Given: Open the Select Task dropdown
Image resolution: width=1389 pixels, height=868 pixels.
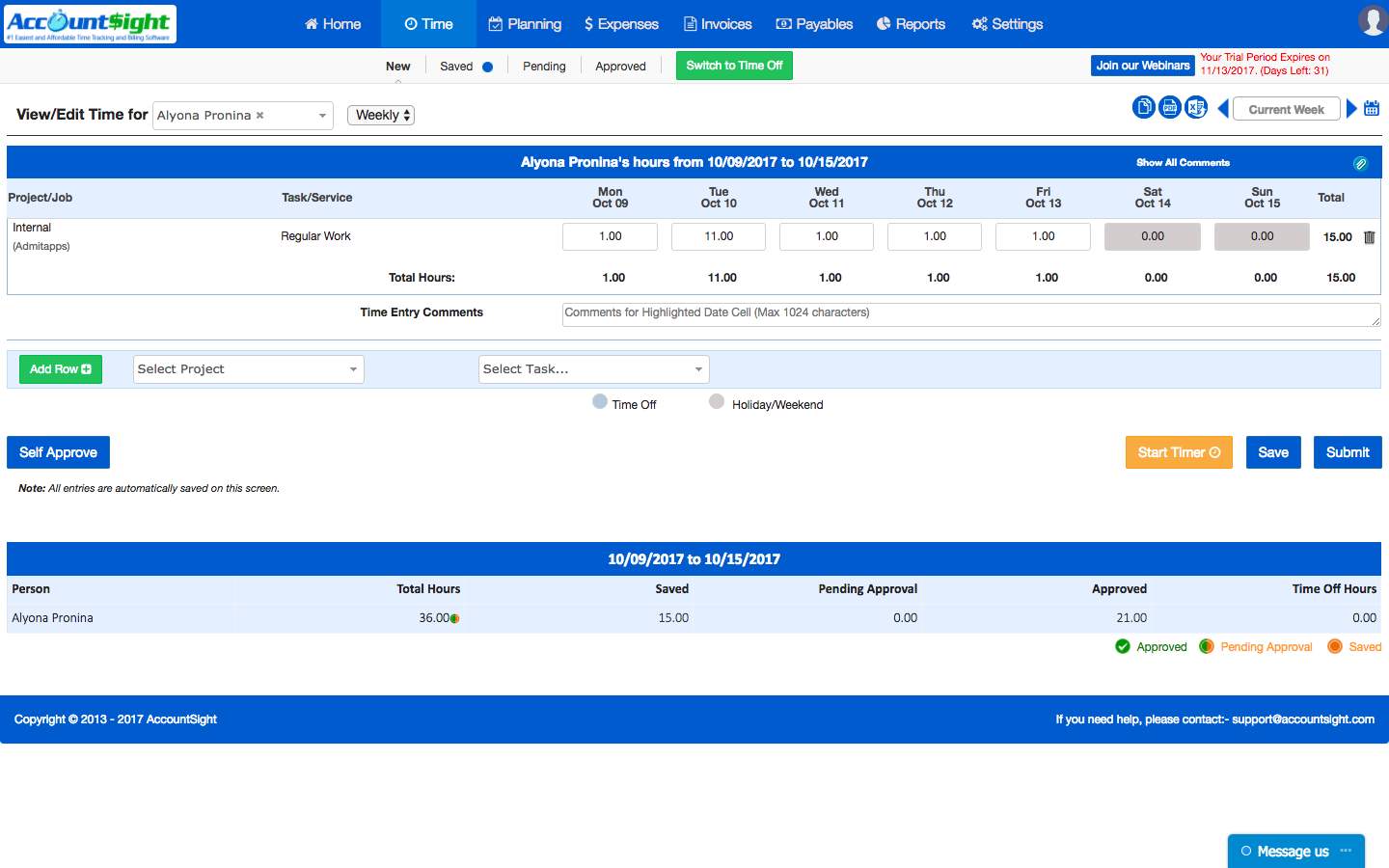Looking at the screenshot, I should 593,369.
